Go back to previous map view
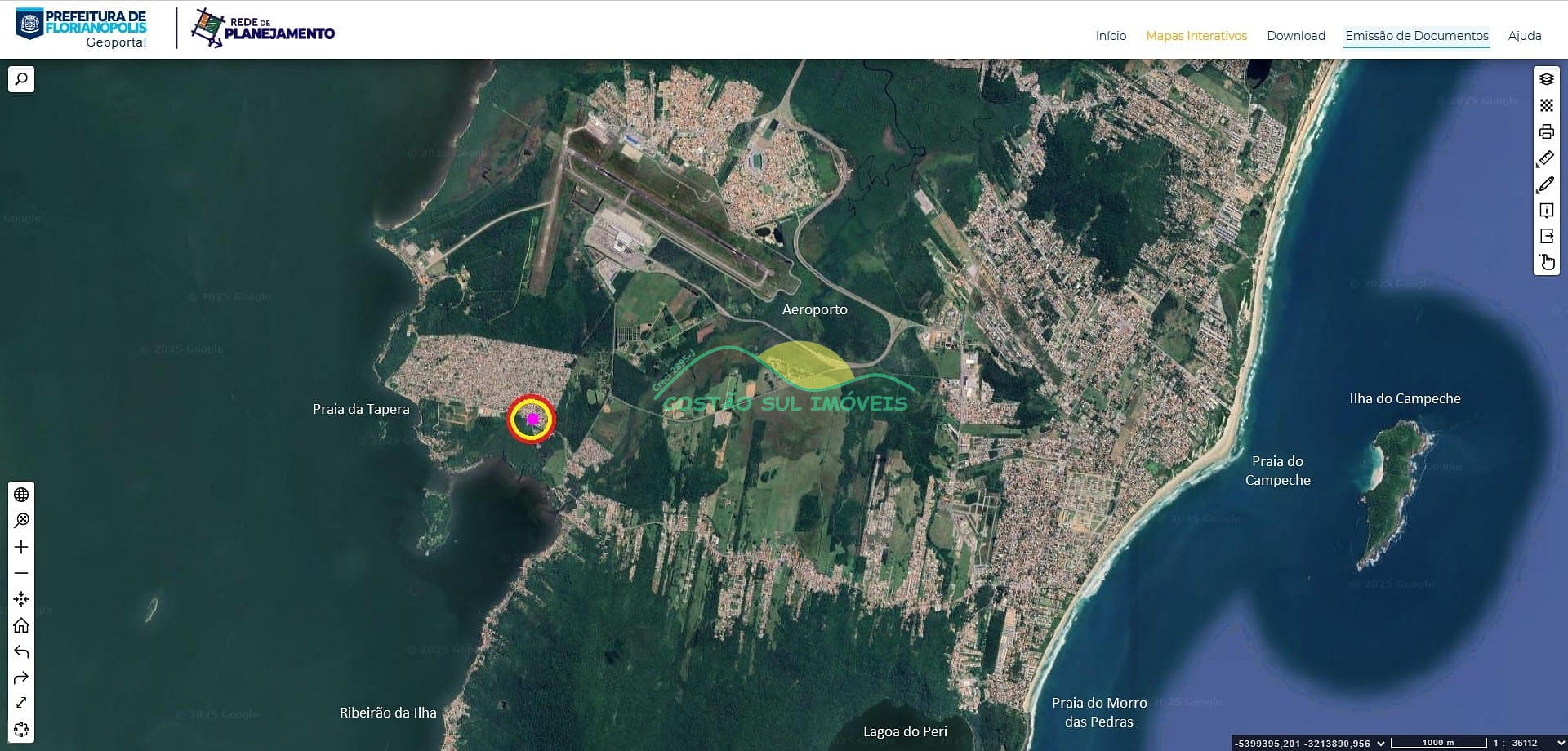This screenshot has height=751, width=1568. [21, 651]
